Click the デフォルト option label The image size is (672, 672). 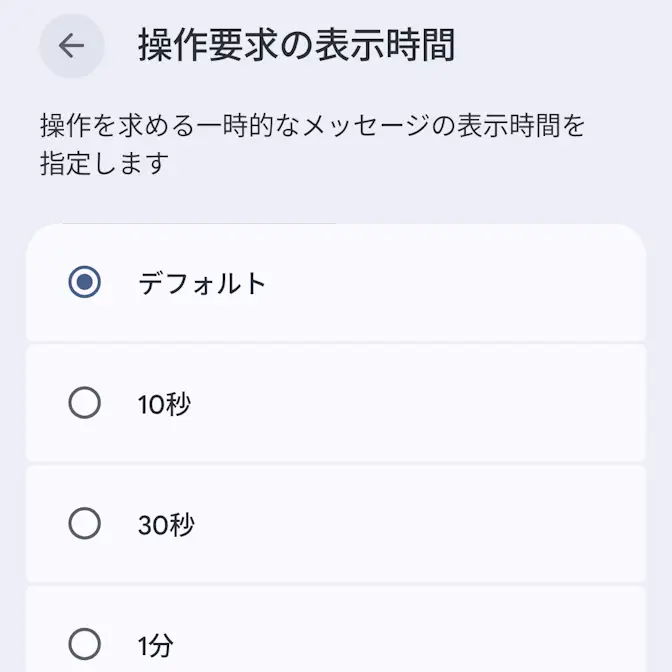202,283
